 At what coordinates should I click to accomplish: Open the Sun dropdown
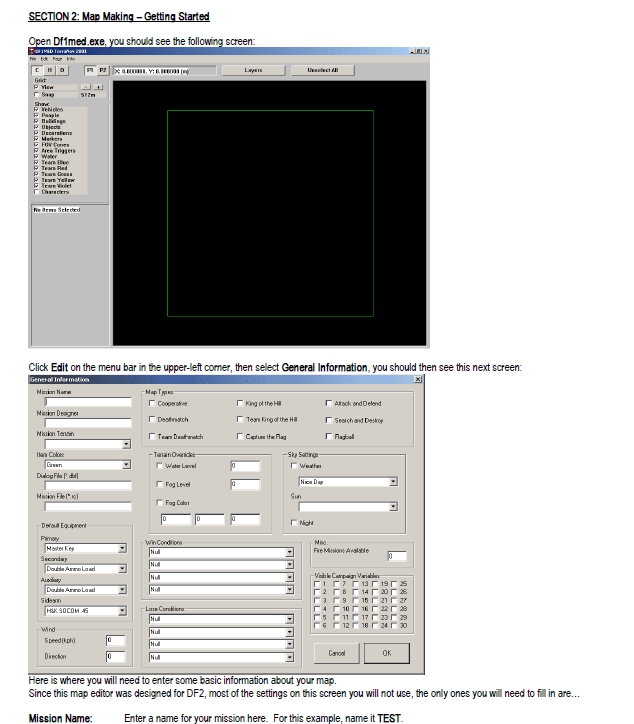click(393, 507)
